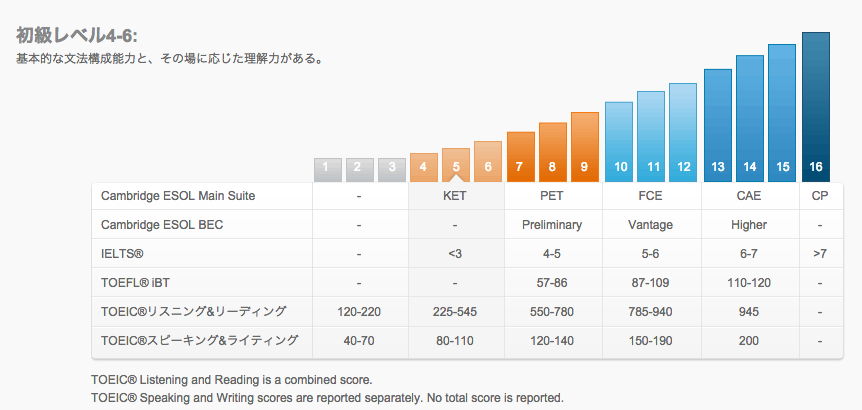Choose the highlighted level 5 bar
Screen dimensions: 862x410
coord(456,165)
